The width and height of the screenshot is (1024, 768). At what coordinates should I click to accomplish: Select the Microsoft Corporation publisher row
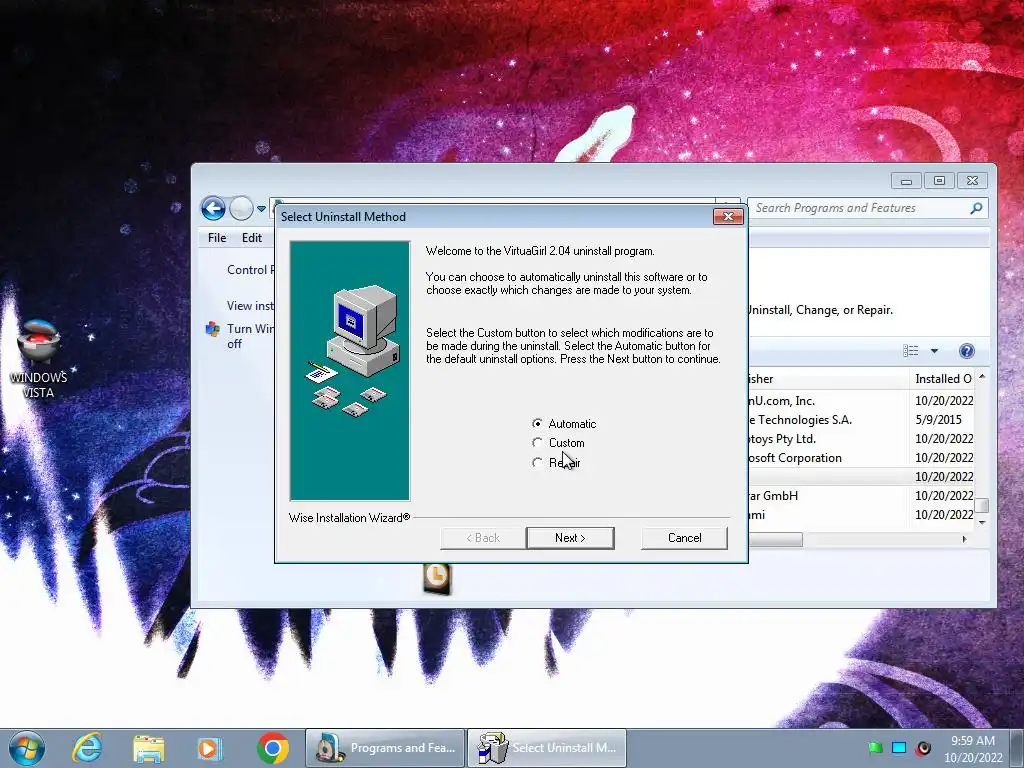click(861, 458)
